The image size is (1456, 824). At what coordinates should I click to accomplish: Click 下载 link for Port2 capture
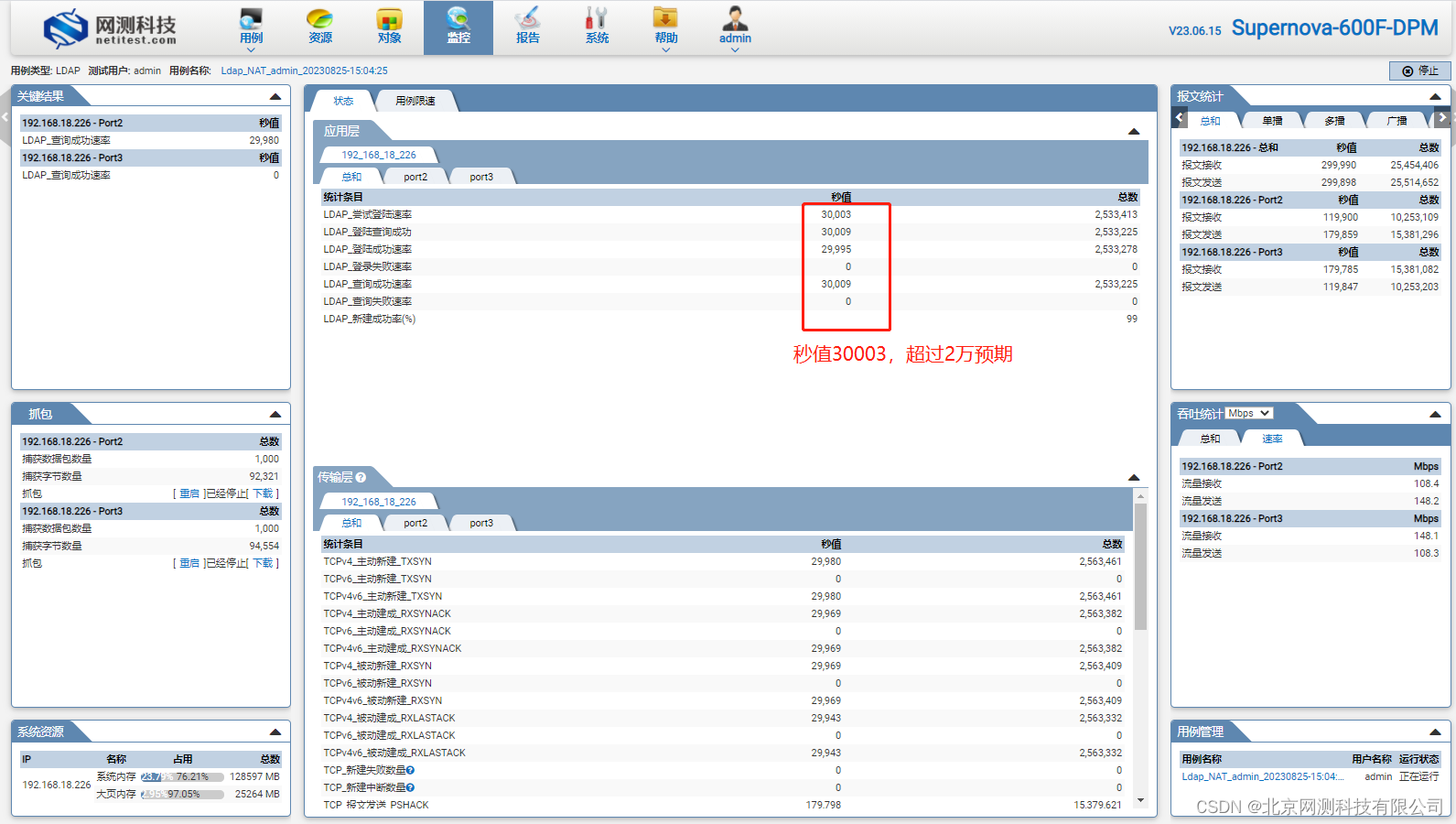tap(263, 493)
